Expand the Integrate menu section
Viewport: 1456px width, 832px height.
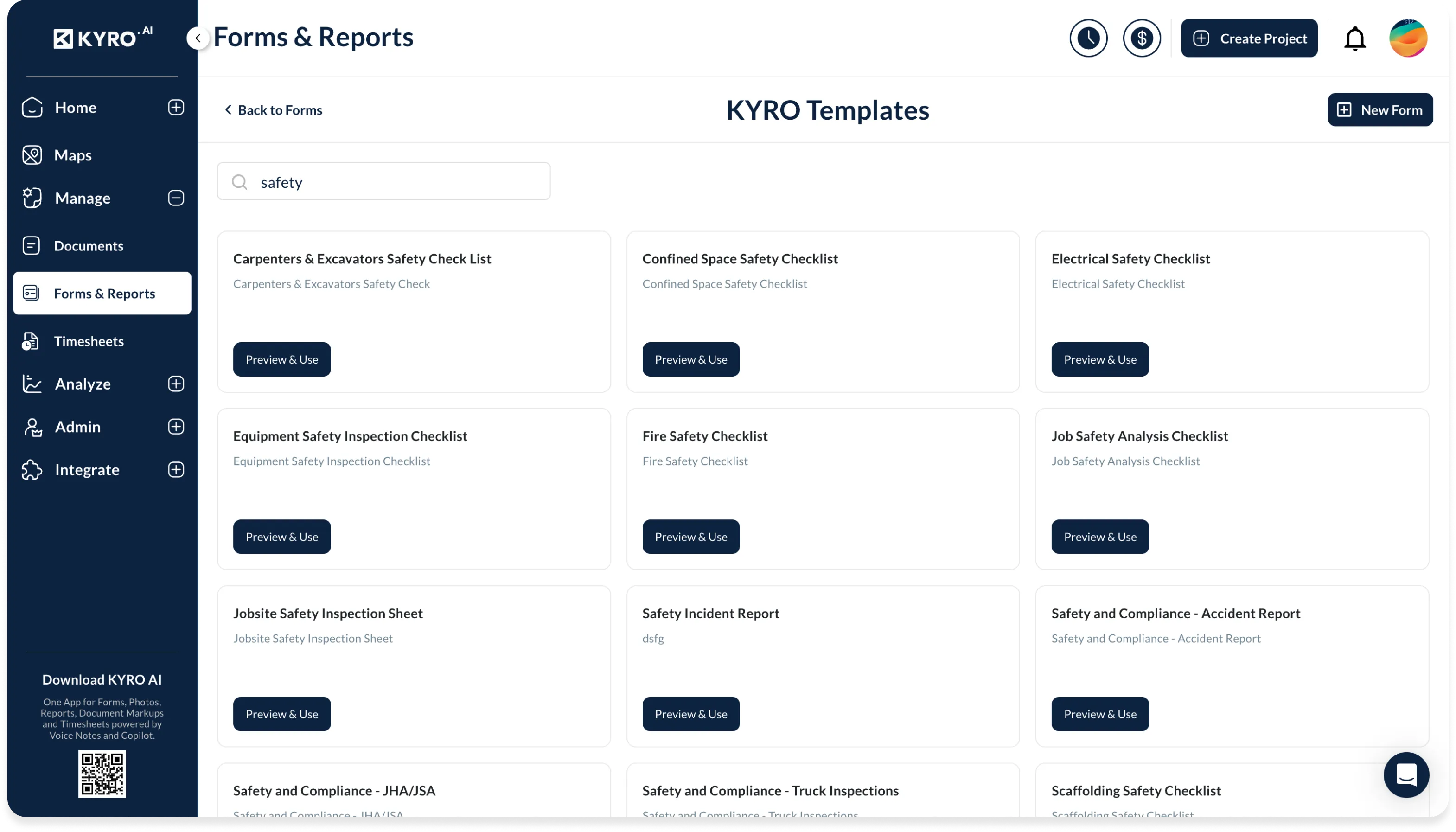(176, 469)
